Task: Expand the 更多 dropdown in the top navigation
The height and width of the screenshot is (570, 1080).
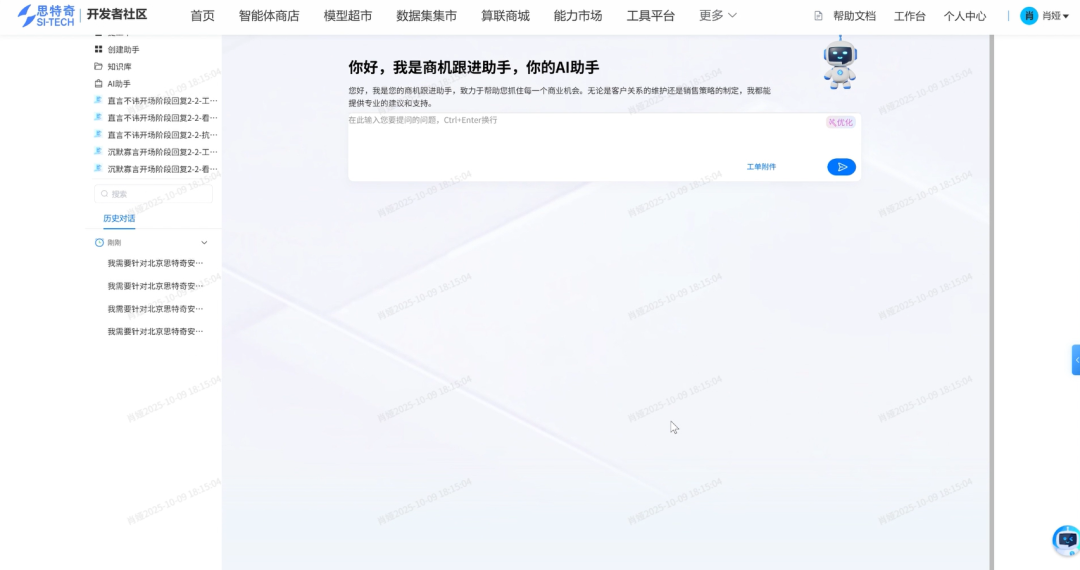Action: coord(718,15)
